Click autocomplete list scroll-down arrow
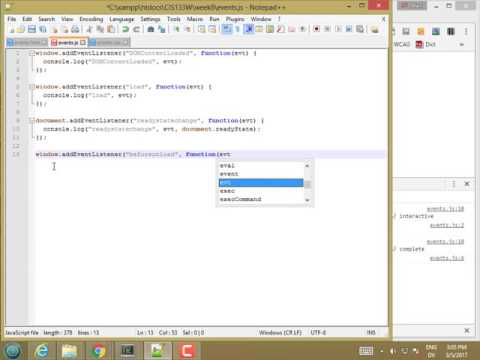The width and height of the screenshot is (480, 360). [307, 200]
